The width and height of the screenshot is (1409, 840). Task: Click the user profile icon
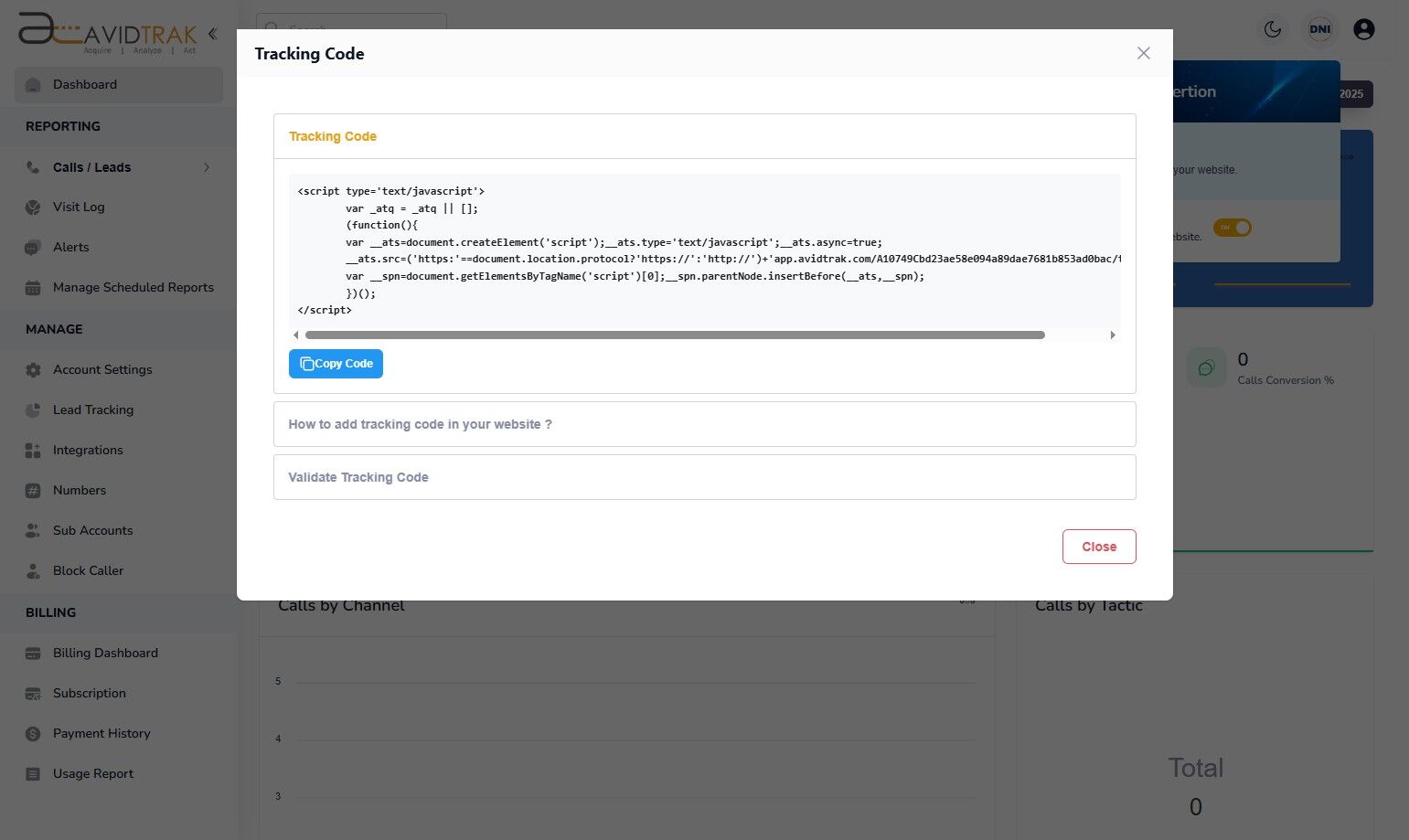[x=1363, y=28]
